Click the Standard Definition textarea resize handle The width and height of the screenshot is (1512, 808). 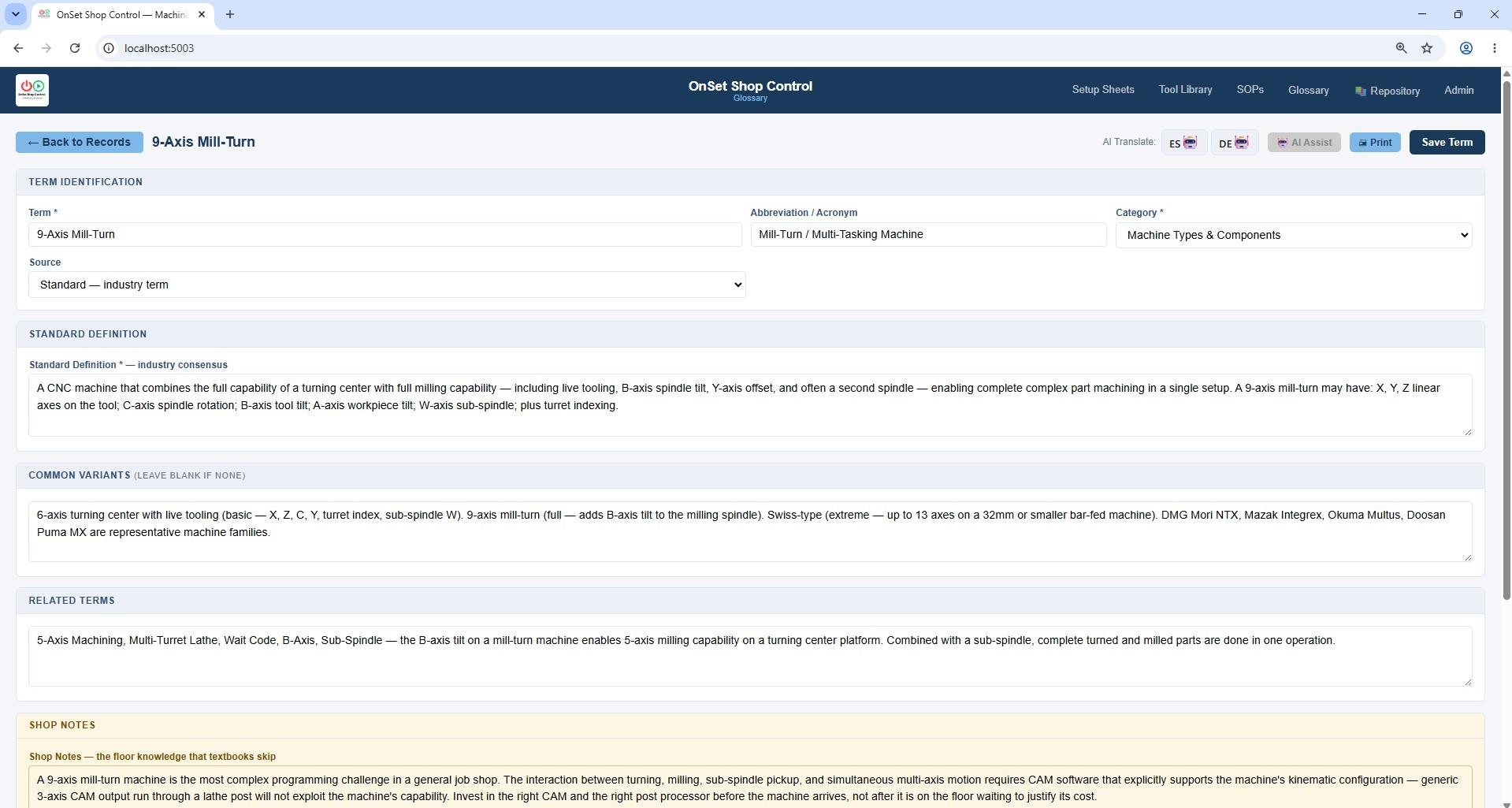click(1467, 431)
